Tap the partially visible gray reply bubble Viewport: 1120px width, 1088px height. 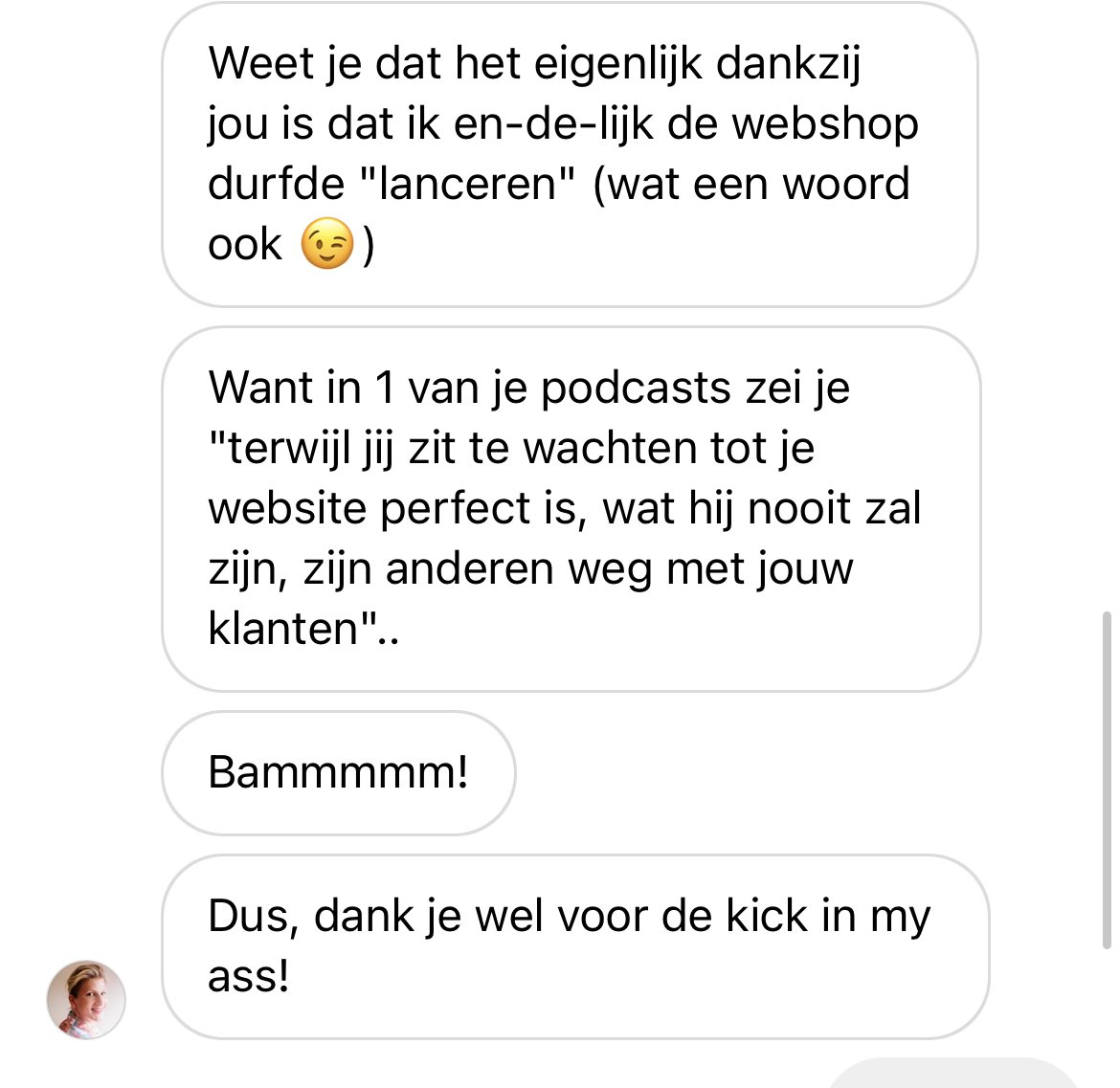953,1074
